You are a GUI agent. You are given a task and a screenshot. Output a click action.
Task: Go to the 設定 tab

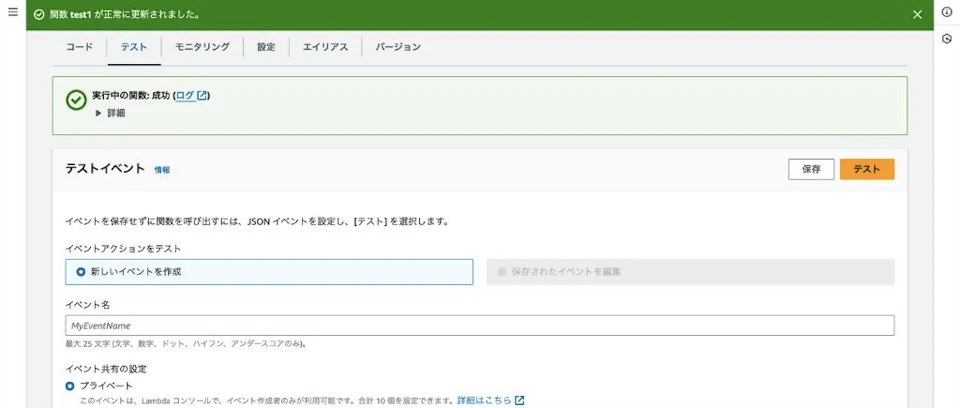[x=266, y=47]
